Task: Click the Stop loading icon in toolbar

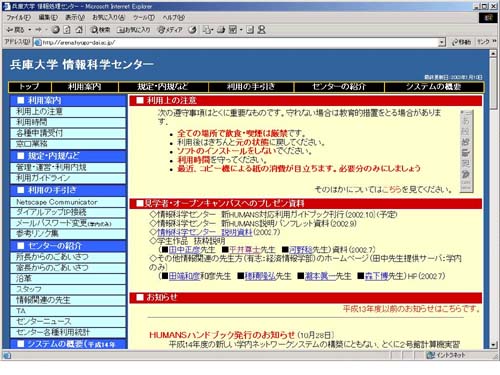Action: (x=55, y=30)
